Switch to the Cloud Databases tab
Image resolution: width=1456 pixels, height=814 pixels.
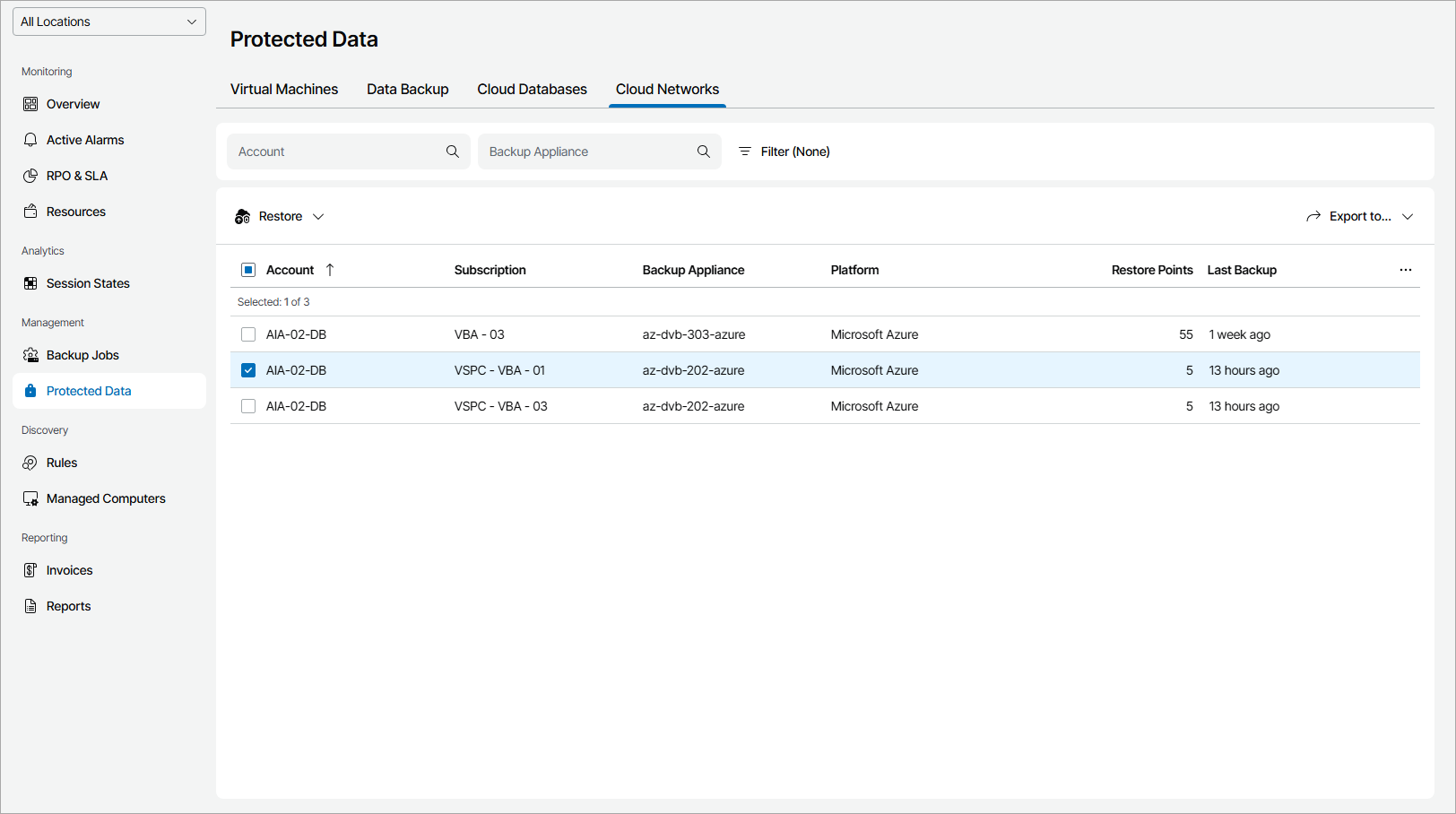point(532,90)
